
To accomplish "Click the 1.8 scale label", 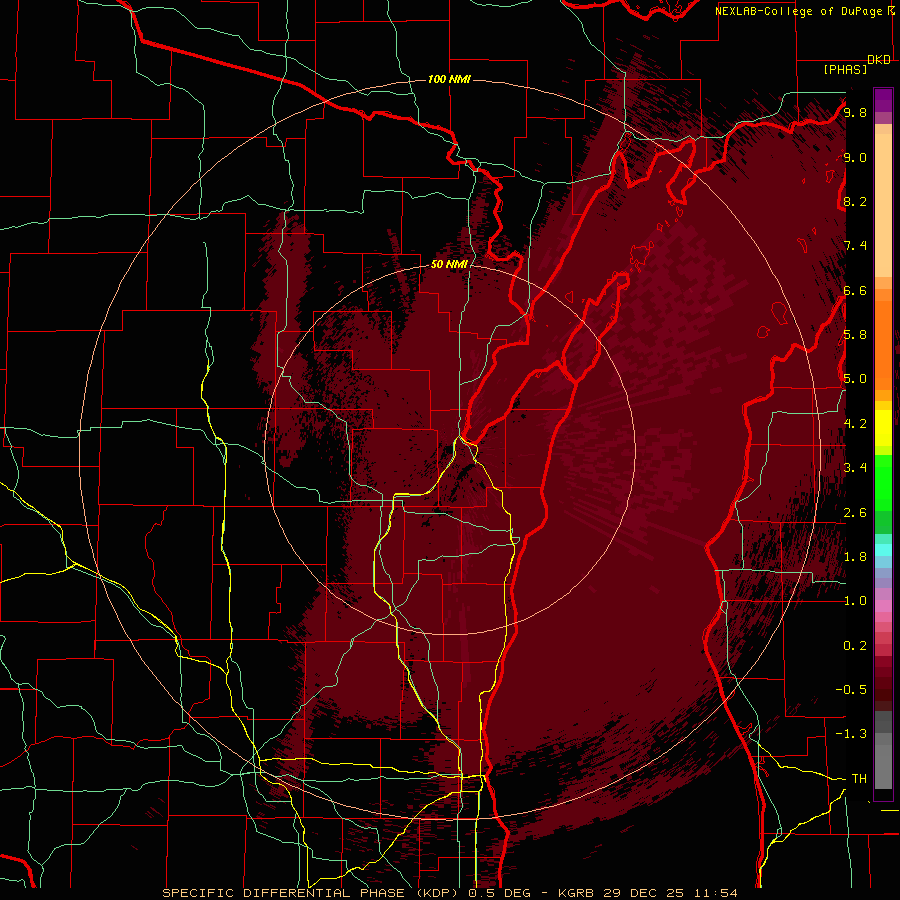I will coord(855,557).
